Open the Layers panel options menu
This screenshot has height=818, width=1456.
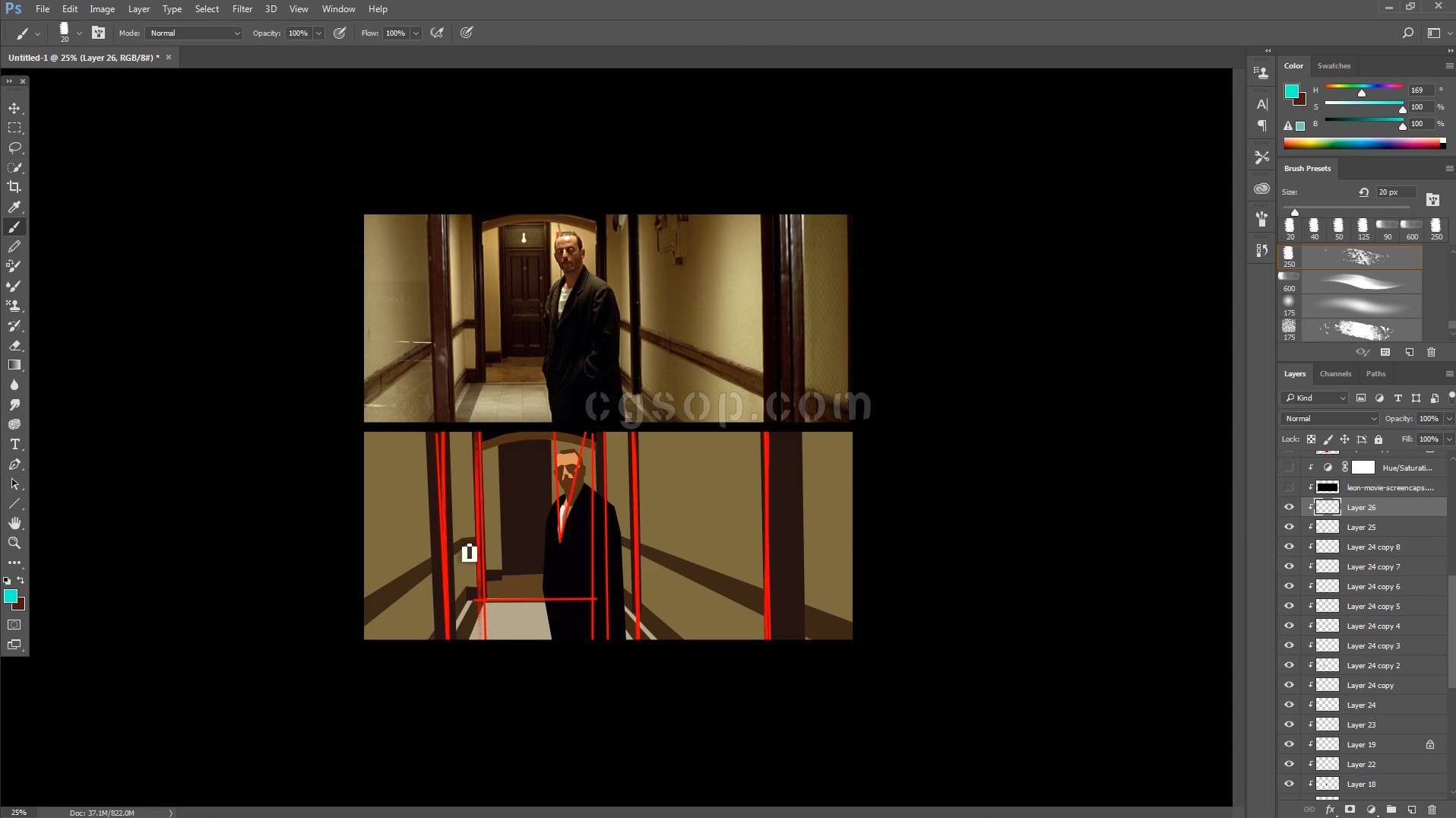[x=1448, y=374]
